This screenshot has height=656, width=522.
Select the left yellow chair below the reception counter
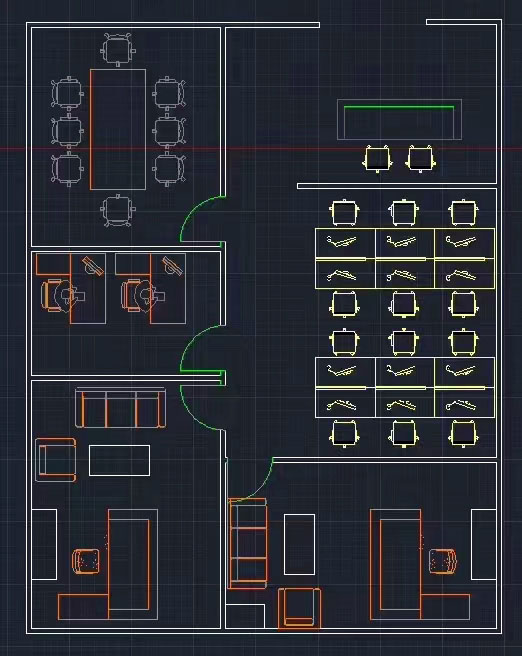[378, 159]
